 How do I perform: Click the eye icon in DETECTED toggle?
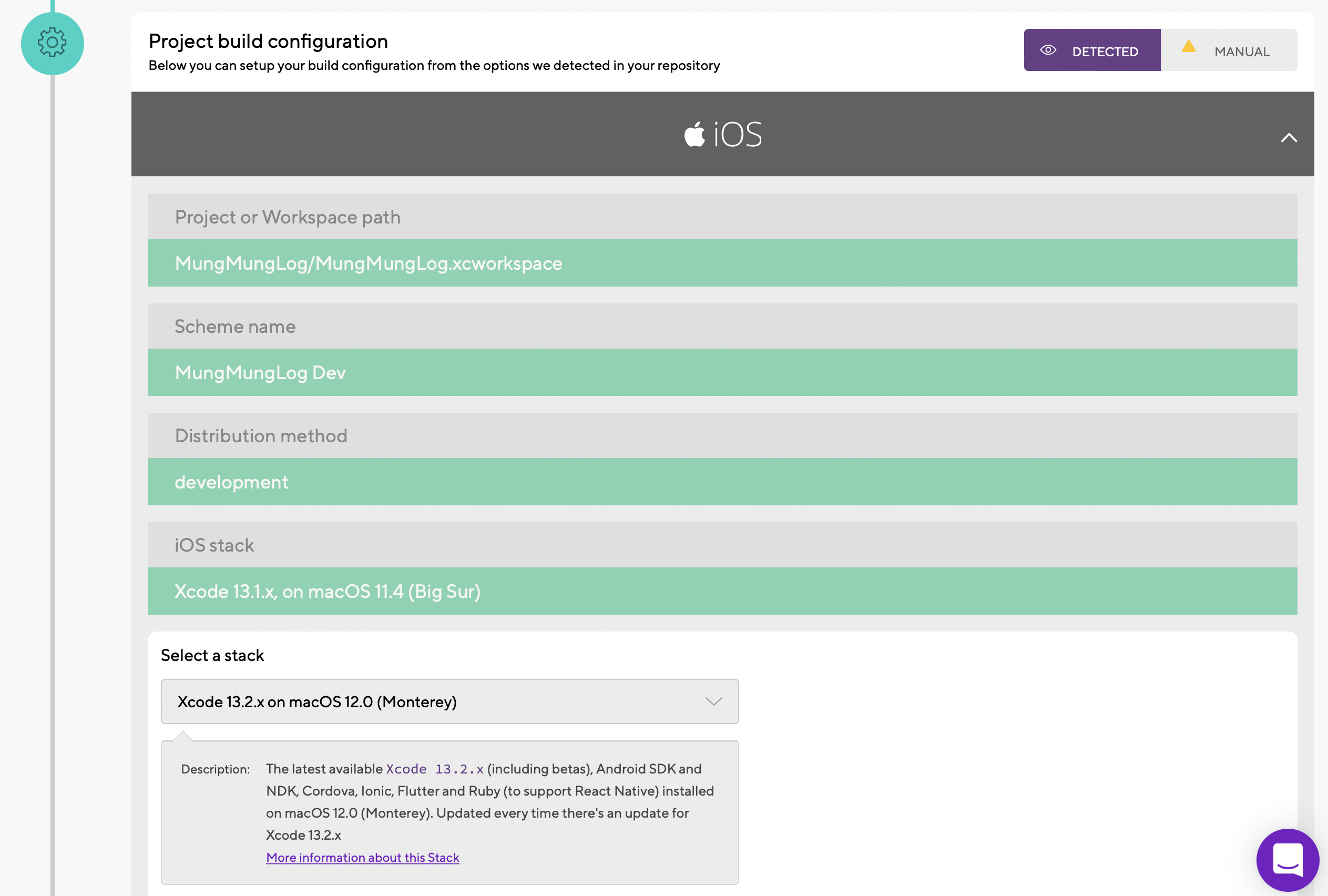tap(1048, 50)
